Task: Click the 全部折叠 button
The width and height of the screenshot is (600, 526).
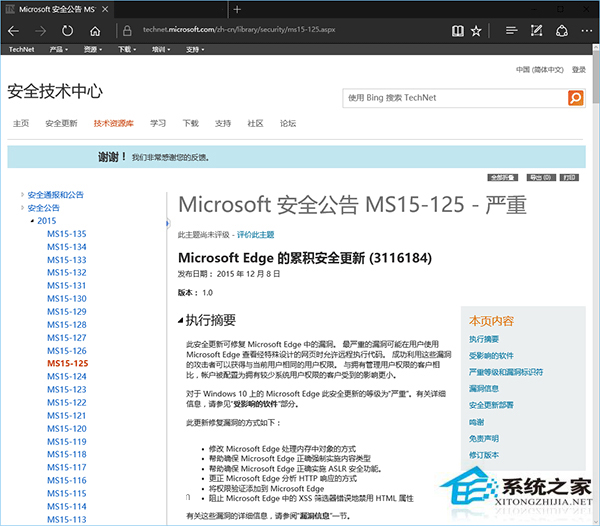Action: pyautogui.click(x=502, y=176)
